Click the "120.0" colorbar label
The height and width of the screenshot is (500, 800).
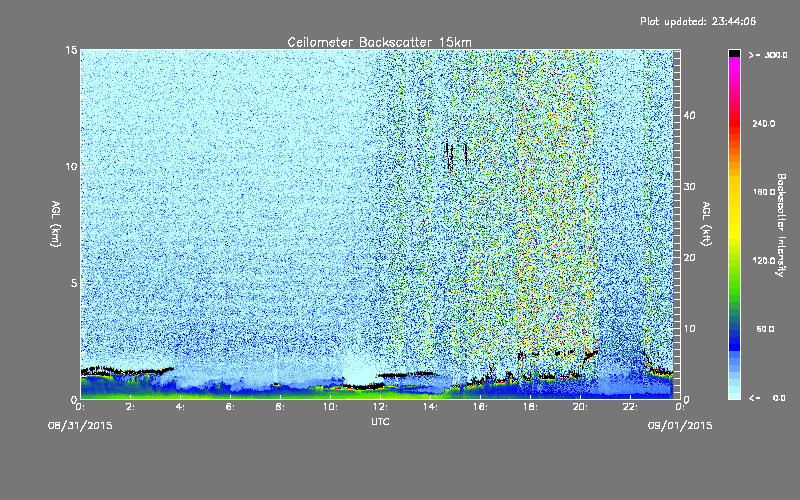pyautogui.click(x=764, y=261)
